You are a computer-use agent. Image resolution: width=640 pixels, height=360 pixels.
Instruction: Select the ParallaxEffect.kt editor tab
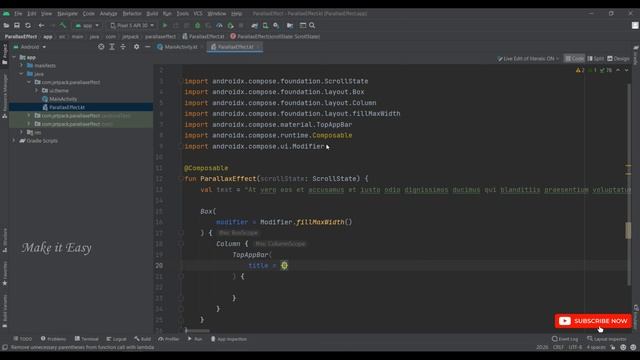234,47
